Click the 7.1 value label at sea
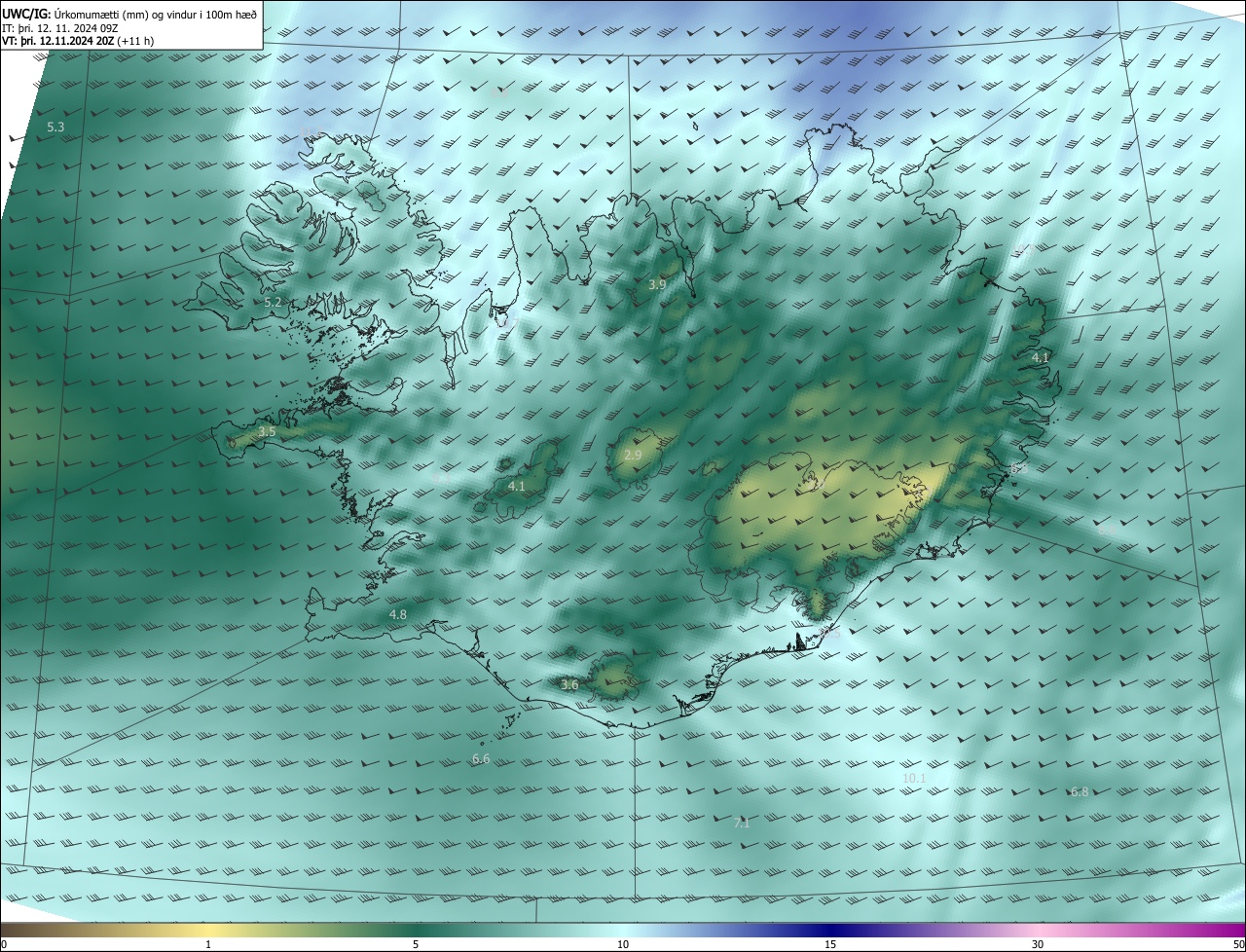The image size is (1246, 952). pyautogui.click(x=741, y=823)
